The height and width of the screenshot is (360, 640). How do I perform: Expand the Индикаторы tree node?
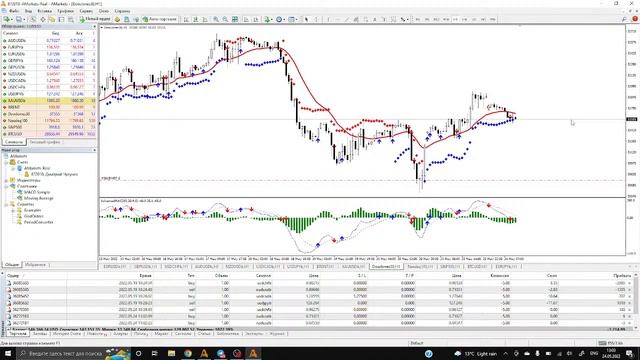(x=6, y=180)
